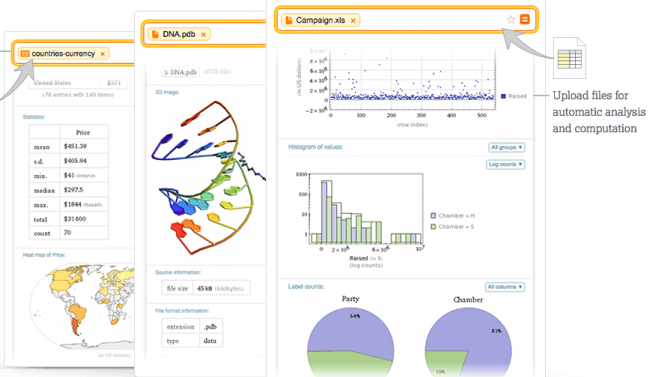Screen dimensions: 659x377
Task: Click the Source information heading
Action: coord(178,272)
